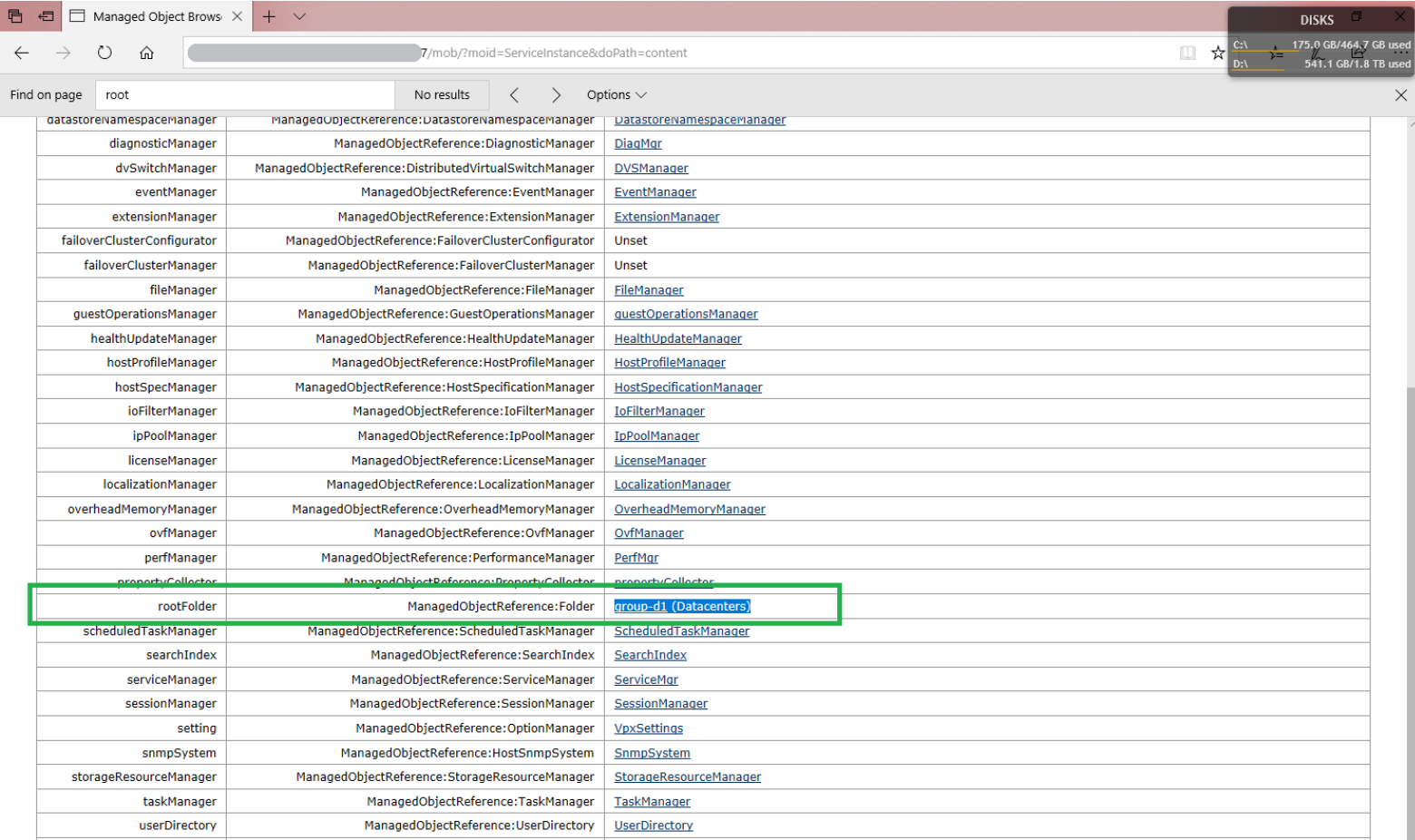Open reading view from address bar
The image size is (1415, 840).
coord(1187,53)
